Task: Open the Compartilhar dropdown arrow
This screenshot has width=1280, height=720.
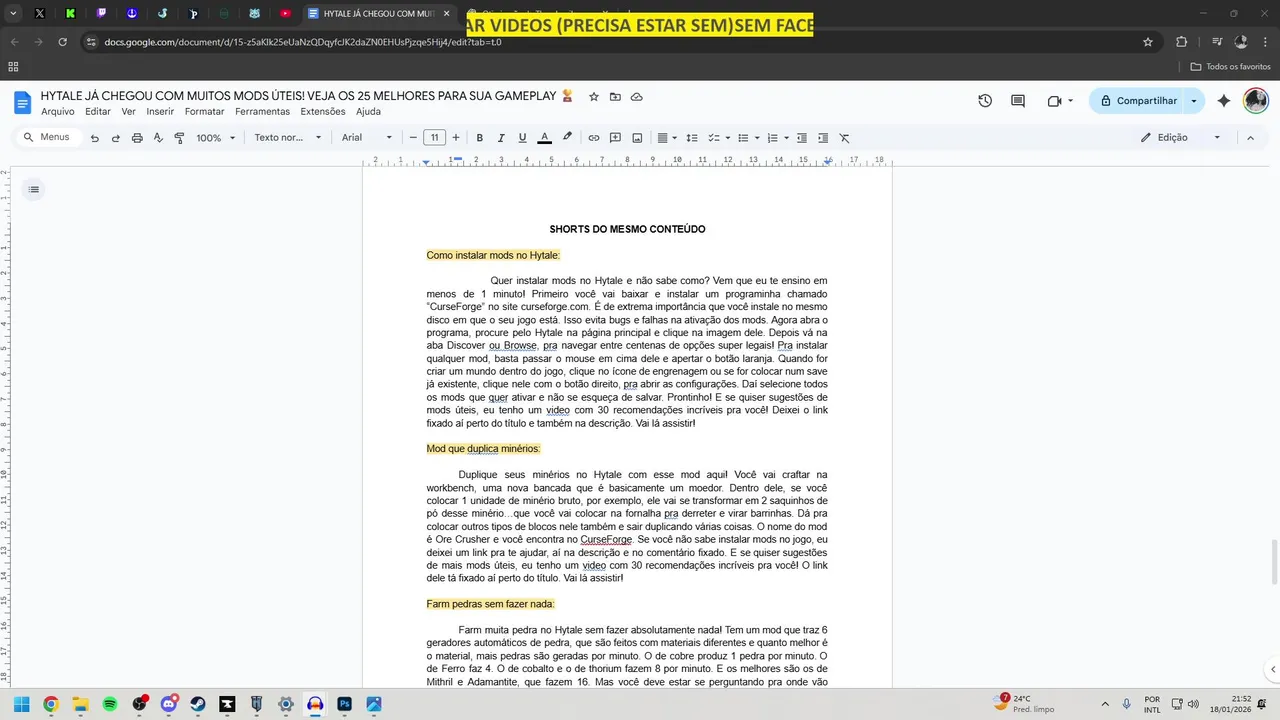Action: (1194, 101)
